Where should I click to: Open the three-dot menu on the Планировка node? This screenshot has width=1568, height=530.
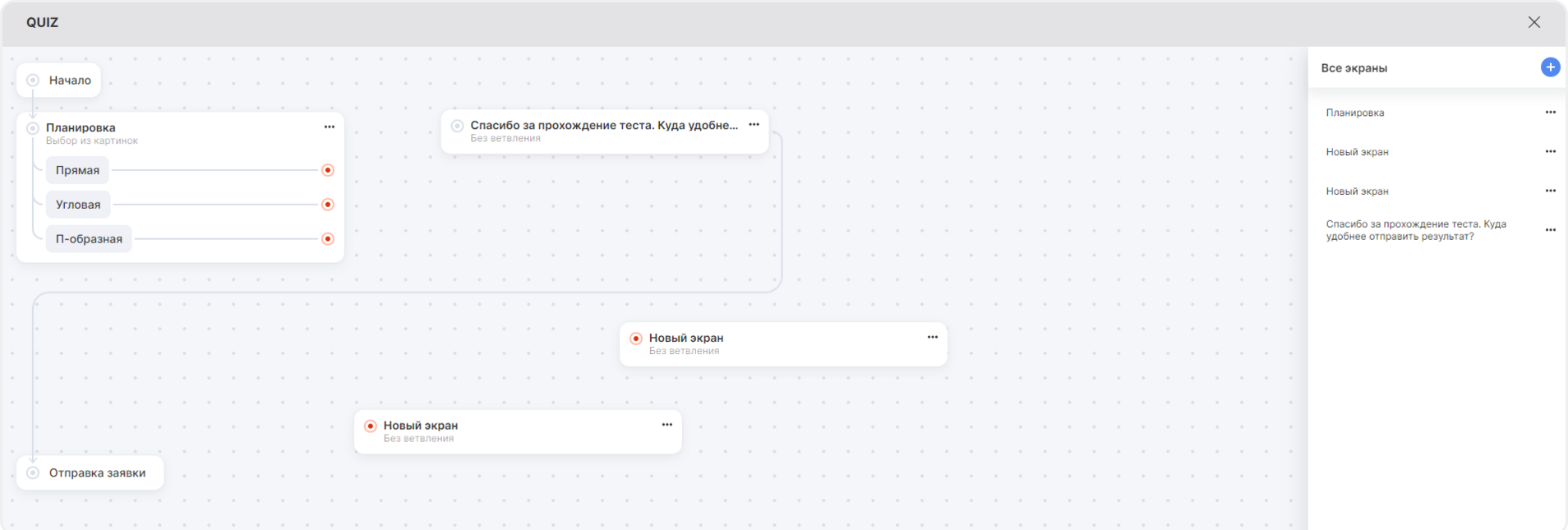coord(329,127)
